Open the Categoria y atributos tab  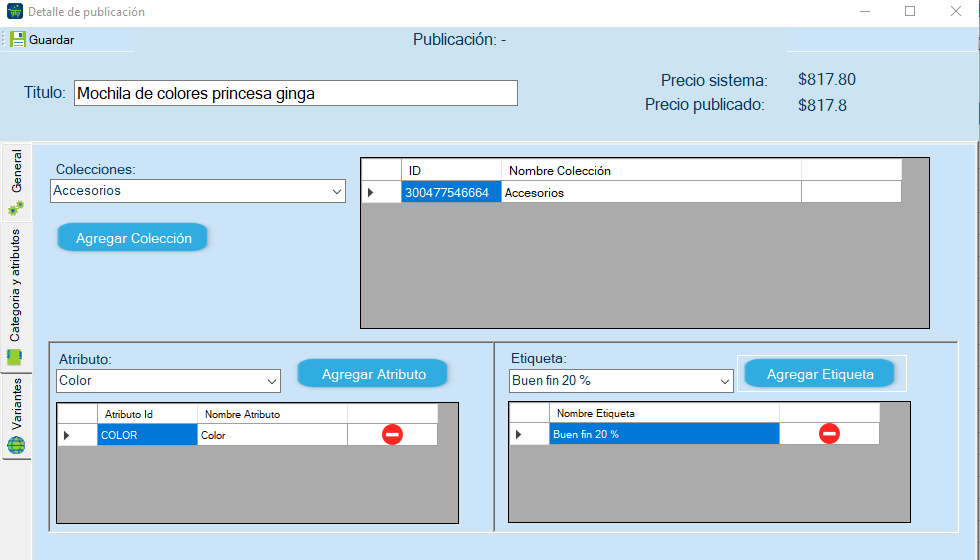click(16, 297)
